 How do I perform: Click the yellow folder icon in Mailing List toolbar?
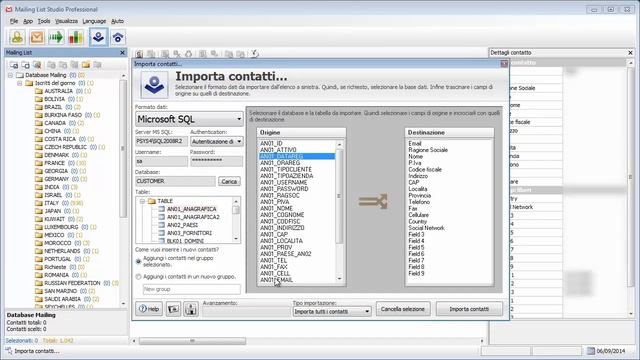coord(86,65)
